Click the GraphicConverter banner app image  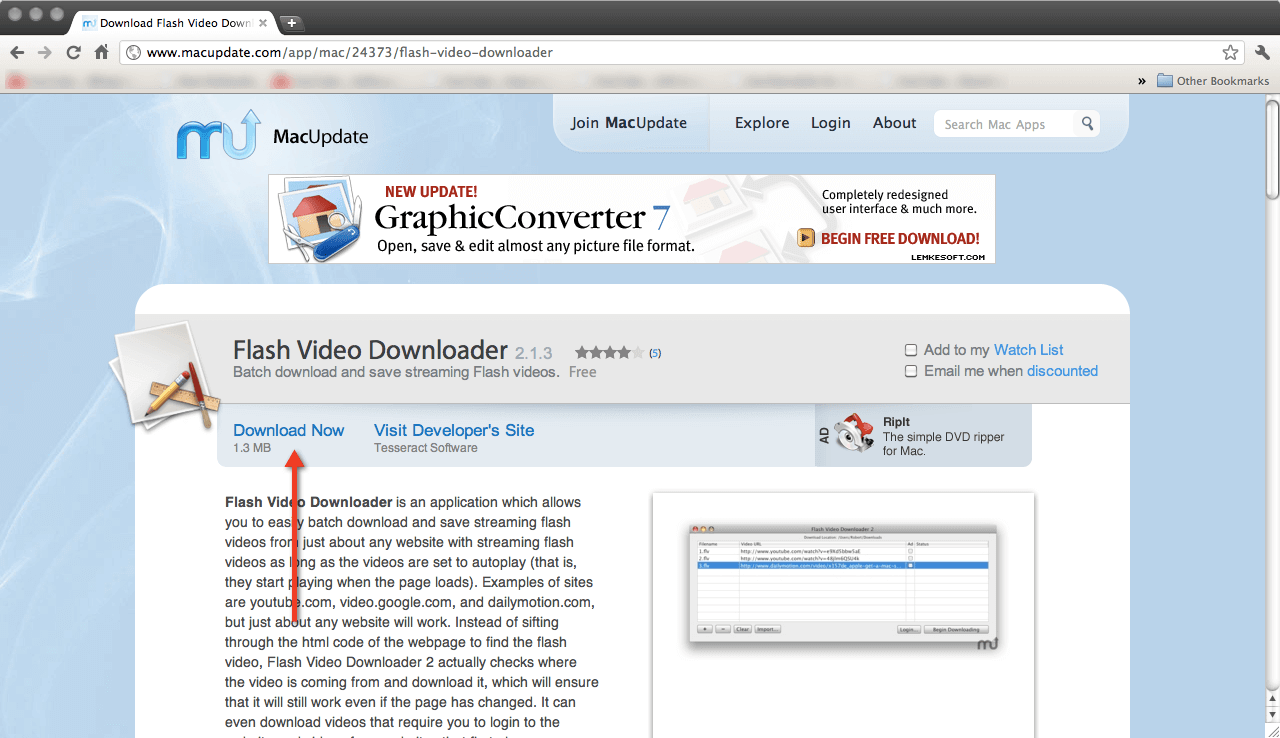pyautogui.click(x=322, y=218)
